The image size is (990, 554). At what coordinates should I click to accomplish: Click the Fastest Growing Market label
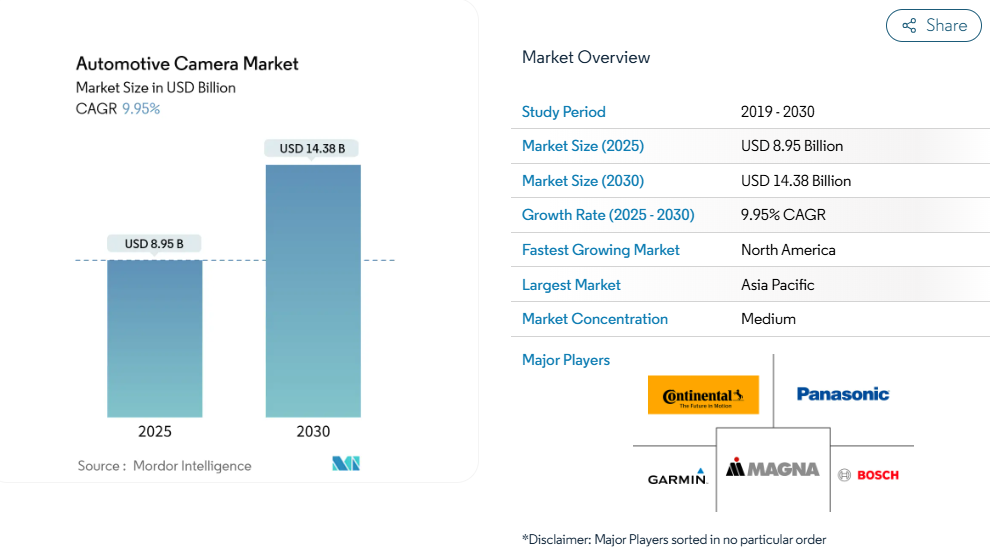pyautogui.click(x=601, y=250)
